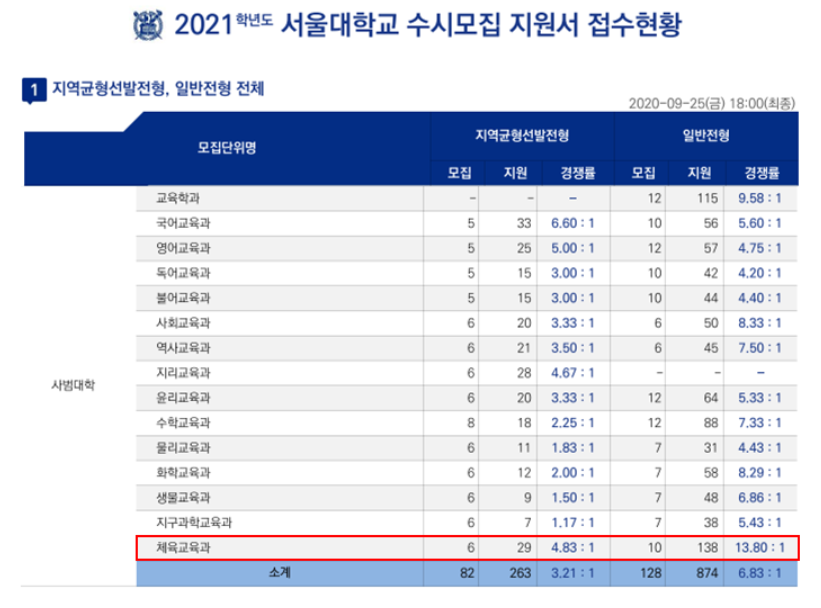Click the '5.33 : 1' ratio for 윤리교육과
This screenshot has height=608, width=821.
760,397
